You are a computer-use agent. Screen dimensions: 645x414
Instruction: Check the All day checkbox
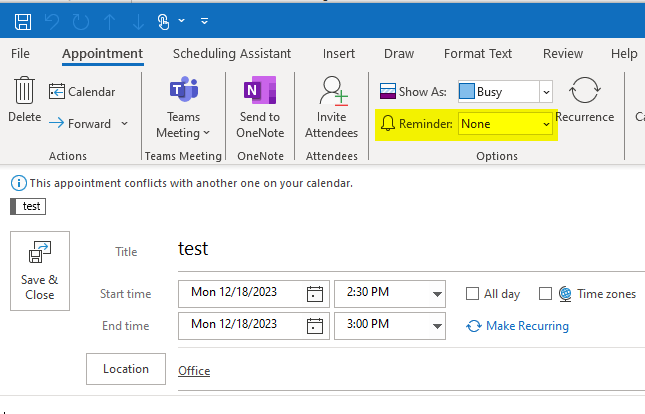472,294
